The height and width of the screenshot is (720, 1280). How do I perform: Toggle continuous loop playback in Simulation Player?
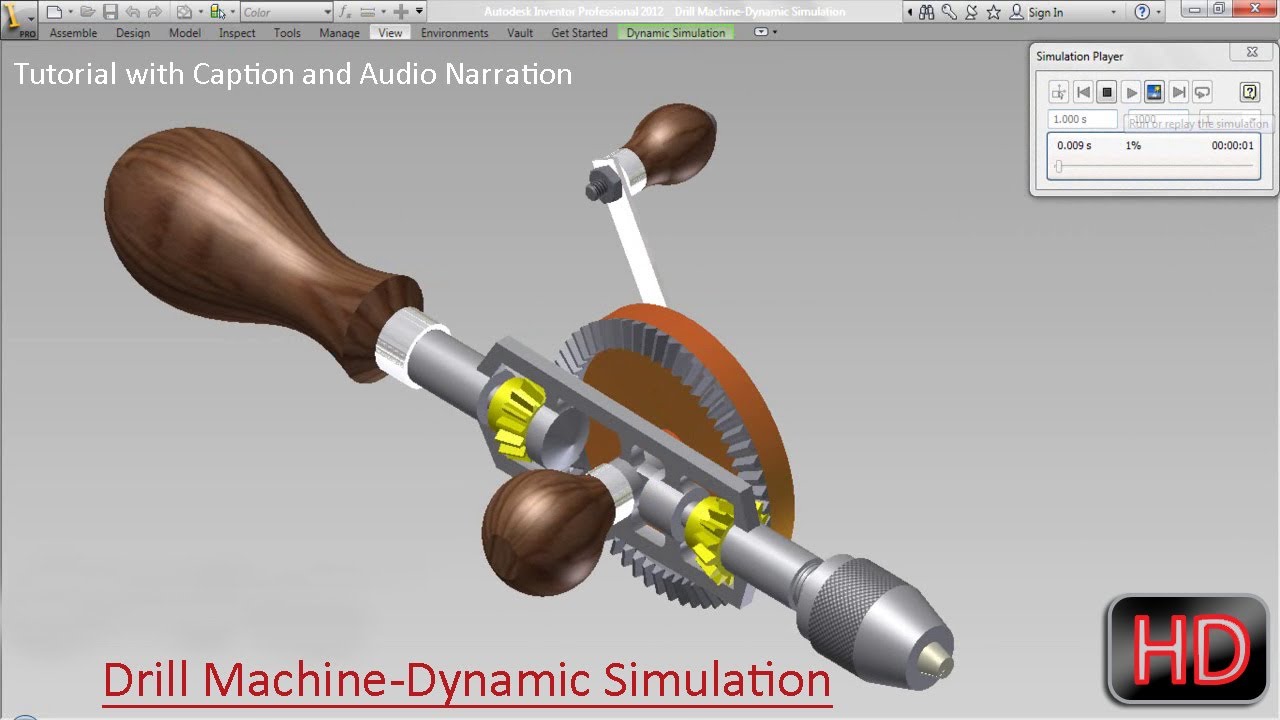tap(1203, 92)
